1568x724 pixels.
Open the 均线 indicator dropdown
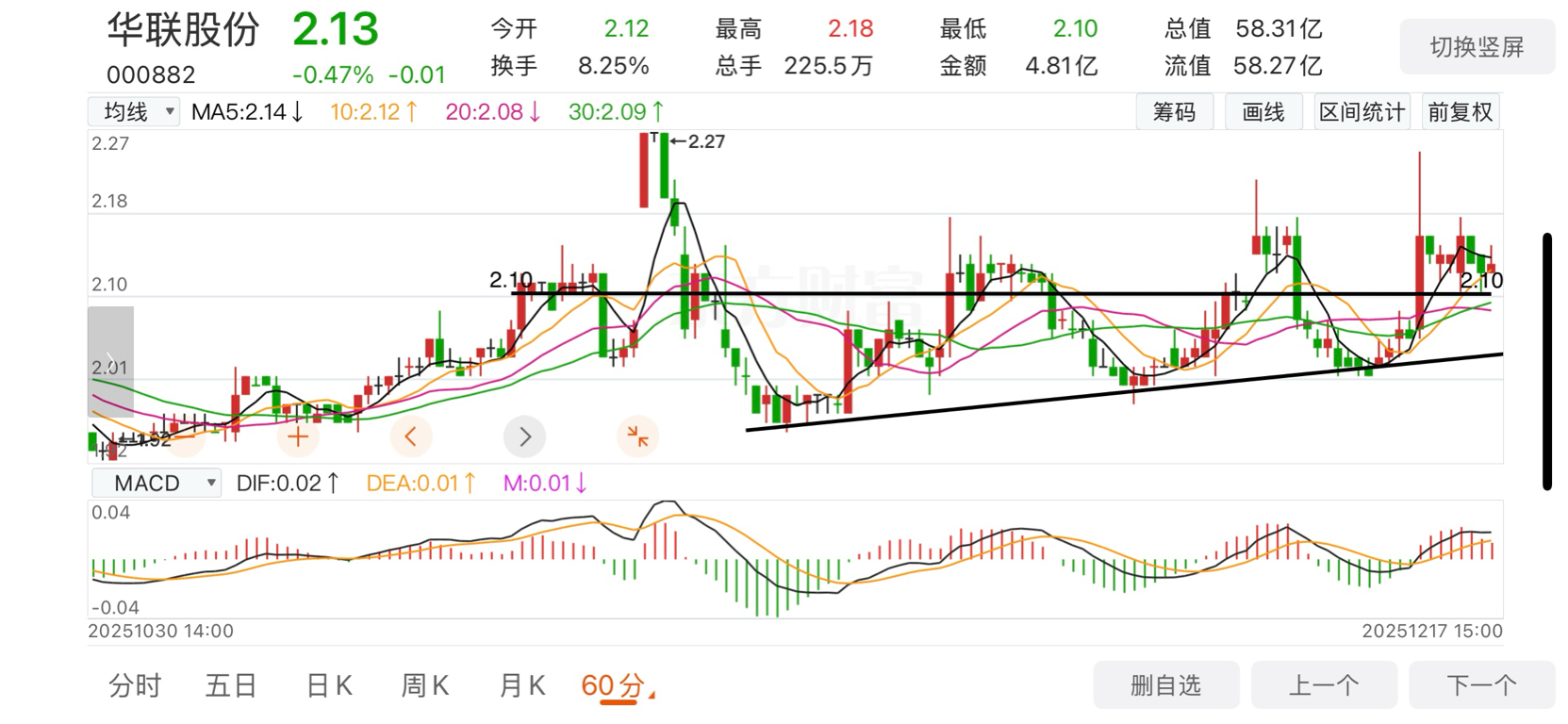pos(135,112)
